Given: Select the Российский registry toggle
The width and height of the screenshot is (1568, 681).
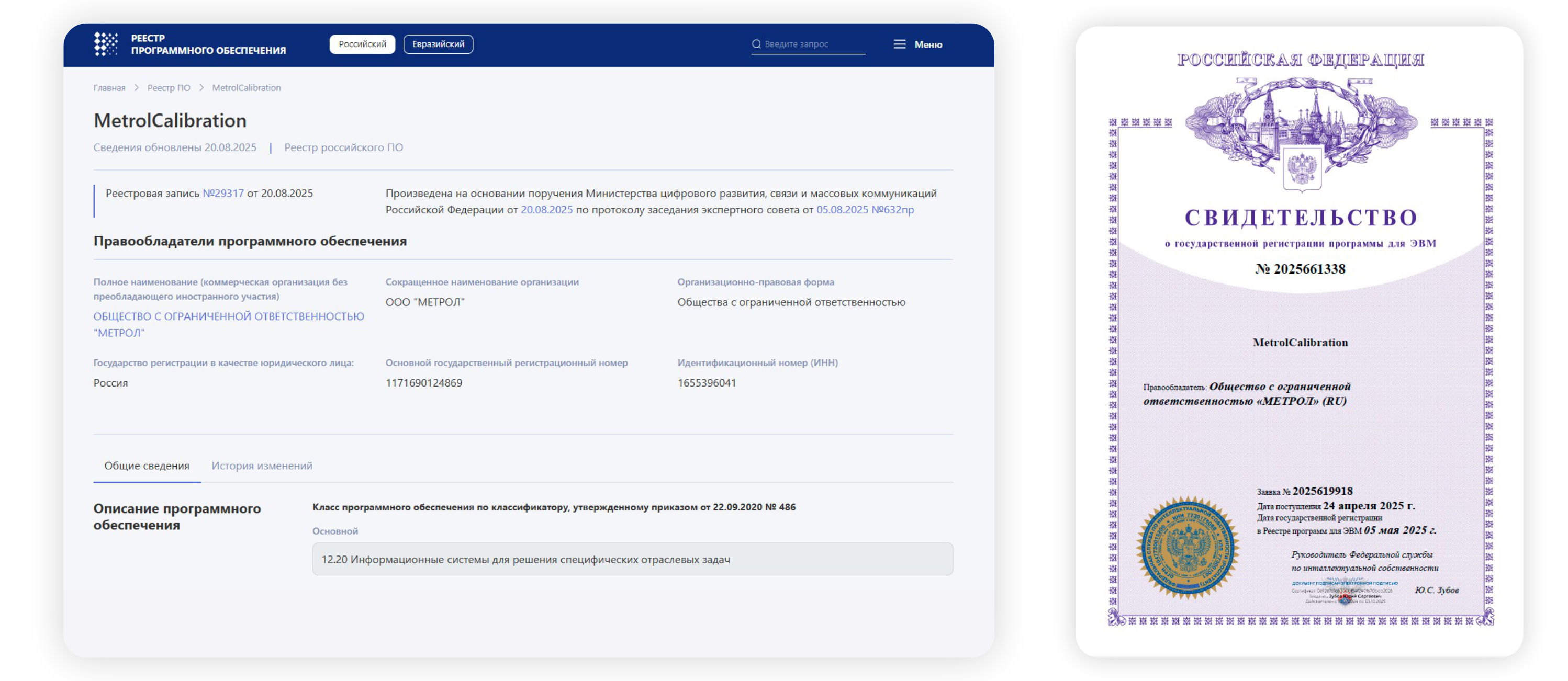Looking at the screenshot, I should [x=362, y=44].
